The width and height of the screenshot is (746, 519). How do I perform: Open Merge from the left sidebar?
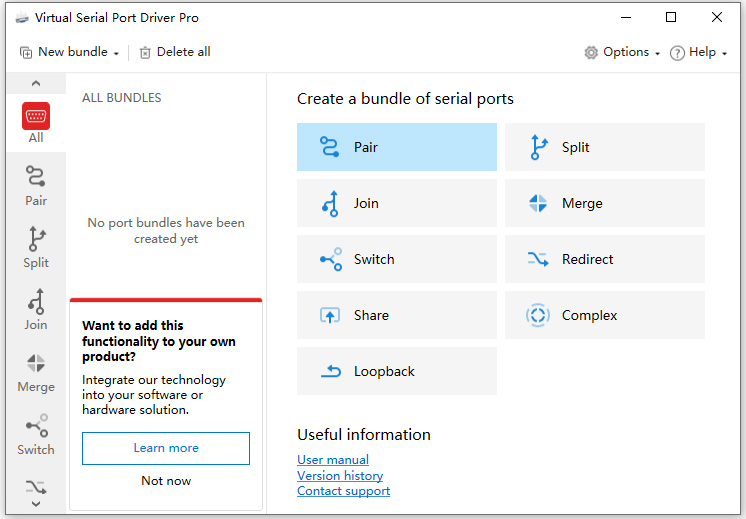coord(36,372)
